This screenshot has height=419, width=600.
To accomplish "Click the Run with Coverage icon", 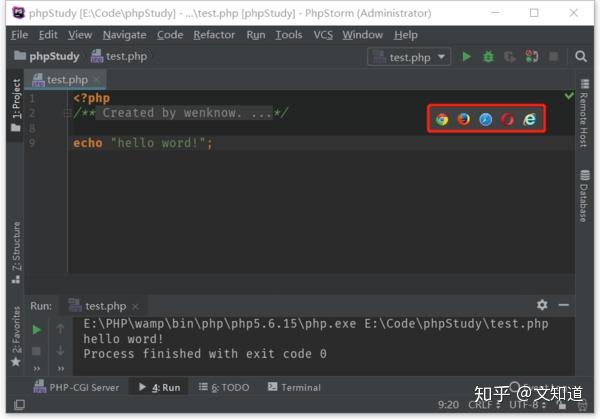I will 510,57.
